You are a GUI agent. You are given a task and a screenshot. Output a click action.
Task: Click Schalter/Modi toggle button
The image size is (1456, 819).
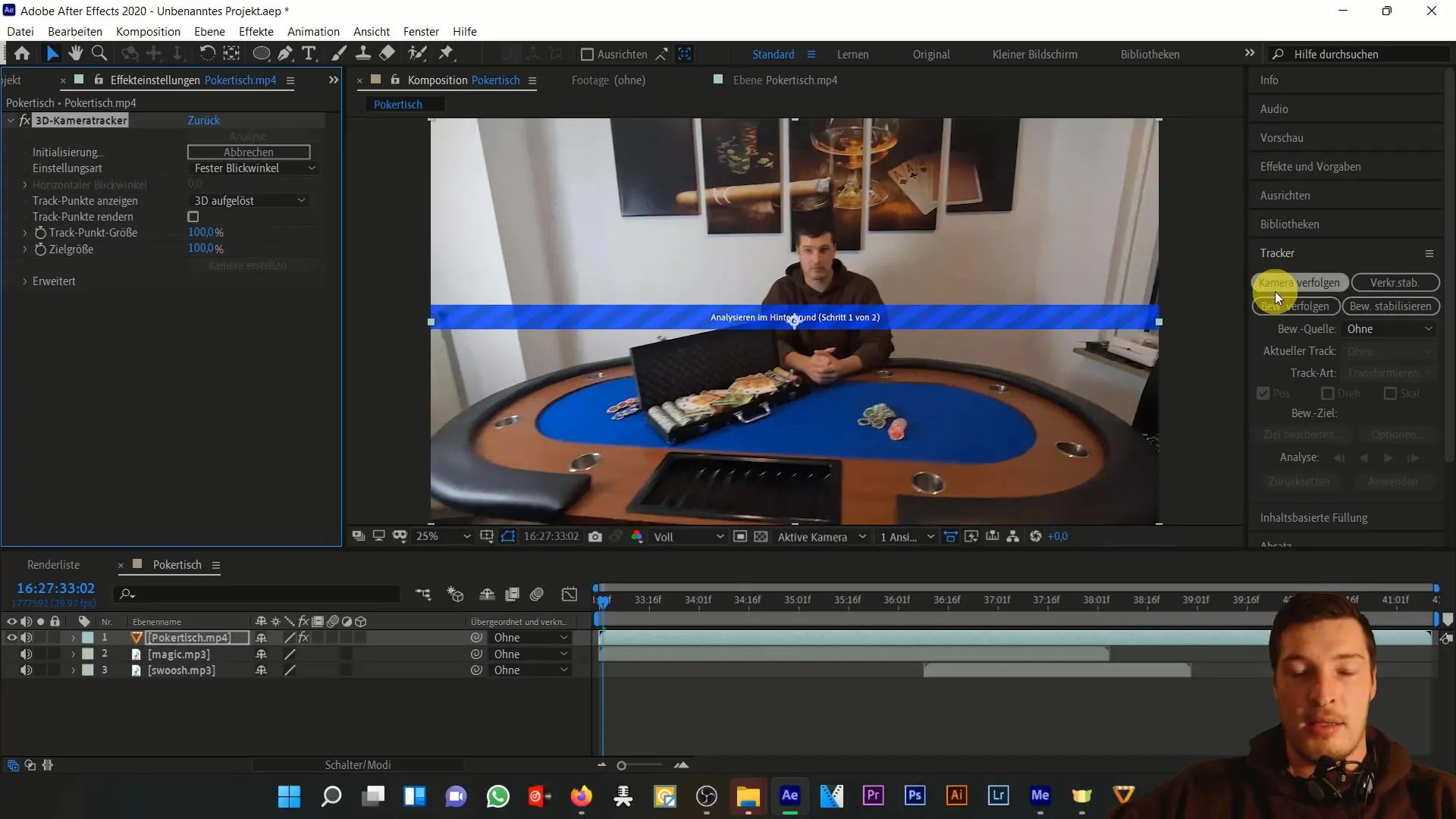(358, 765)
